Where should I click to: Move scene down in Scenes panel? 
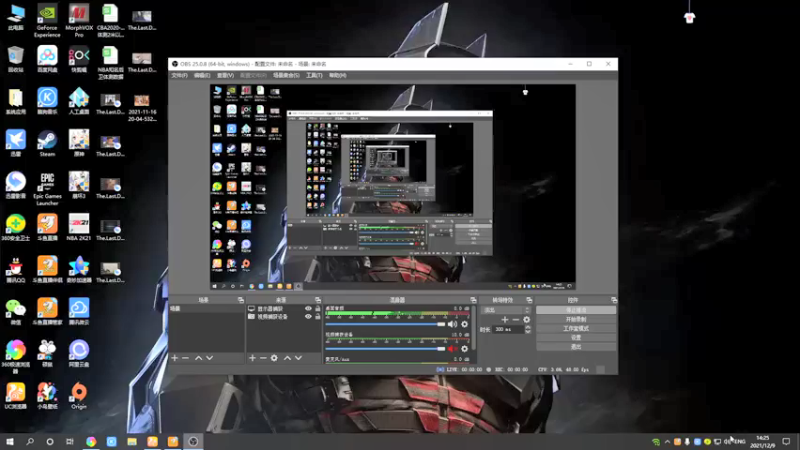click(209, 358)
